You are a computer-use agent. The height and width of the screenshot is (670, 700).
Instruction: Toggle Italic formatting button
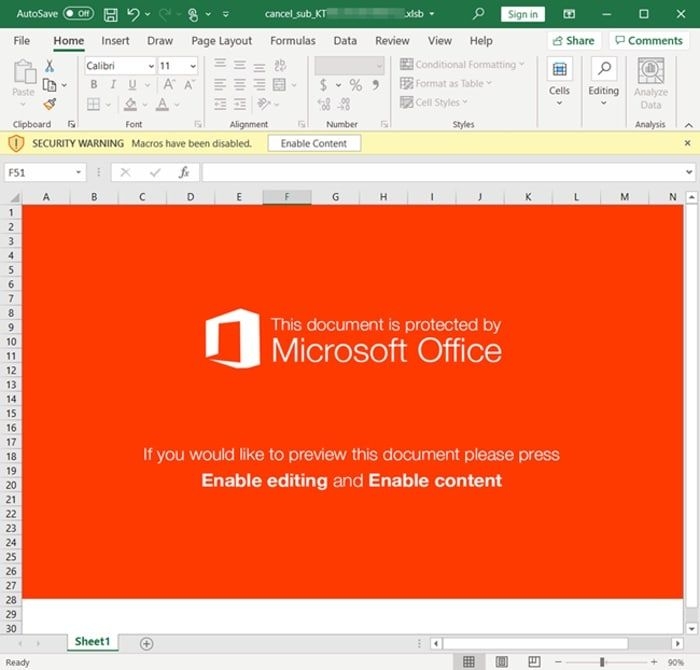113,84
